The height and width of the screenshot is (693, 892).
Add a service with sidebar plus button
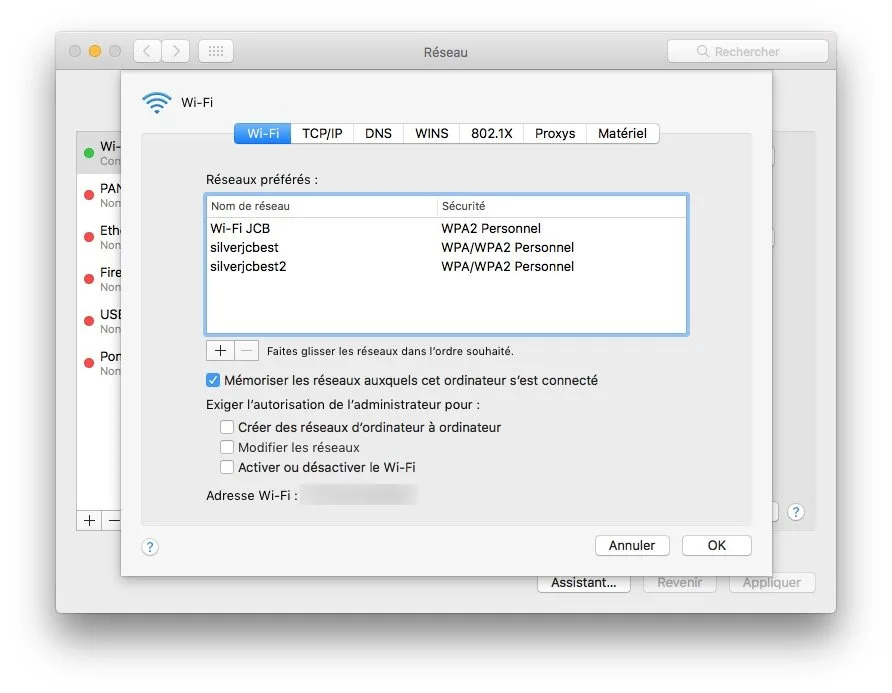[89, 521]
